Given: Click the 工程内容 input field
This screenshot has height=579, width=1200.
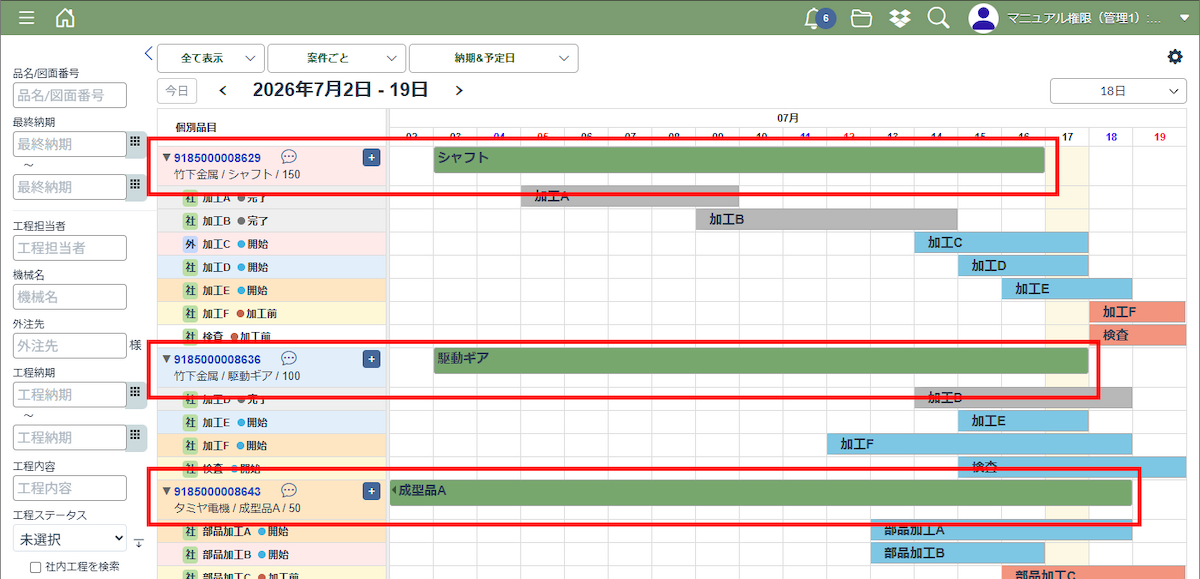Looking at the screenshot, I should [70, 488].
